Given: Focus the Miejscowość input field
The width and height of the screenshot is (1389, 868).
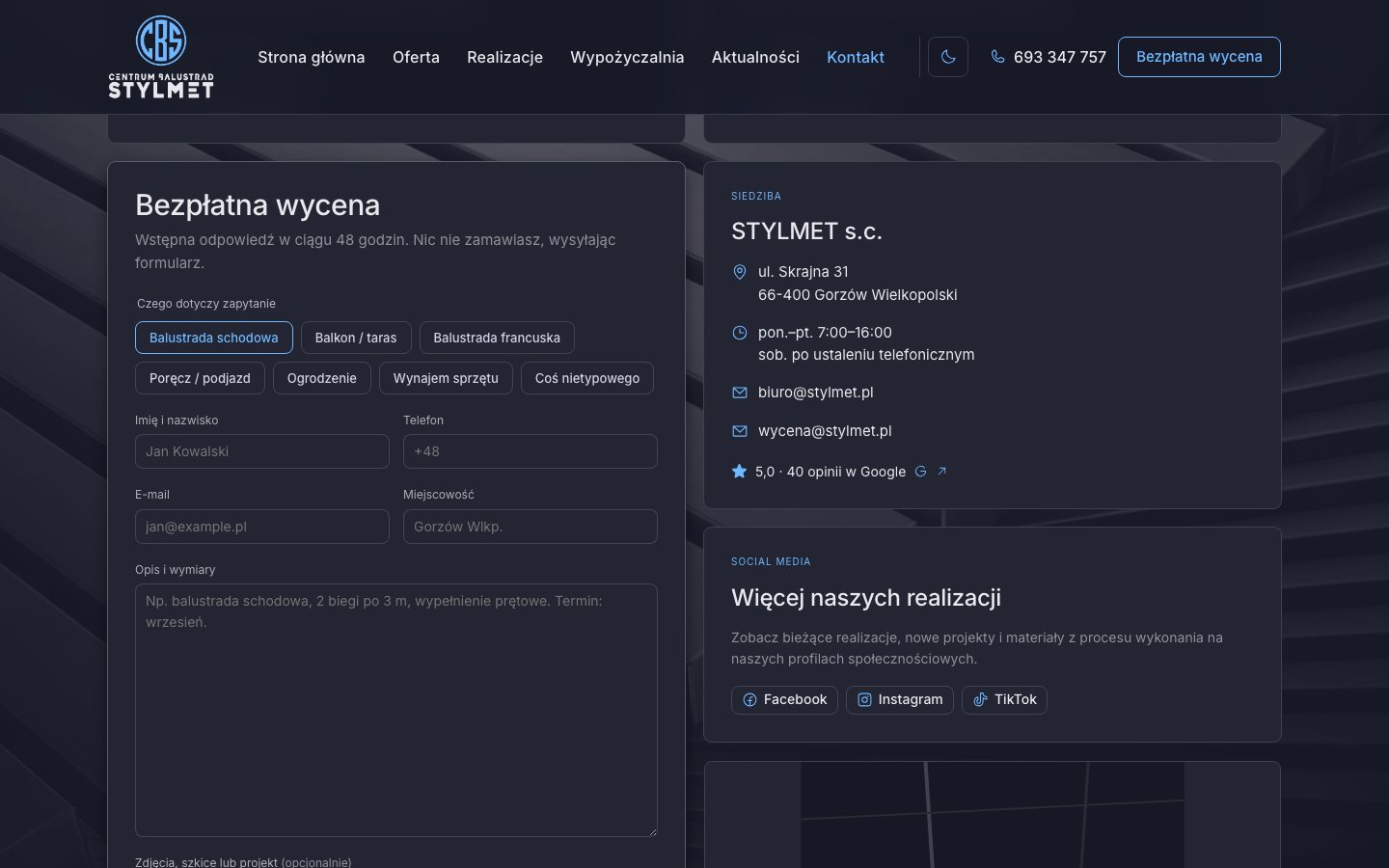Looking at the screenshot, I should pyautogui.click(x=531, y=527).
